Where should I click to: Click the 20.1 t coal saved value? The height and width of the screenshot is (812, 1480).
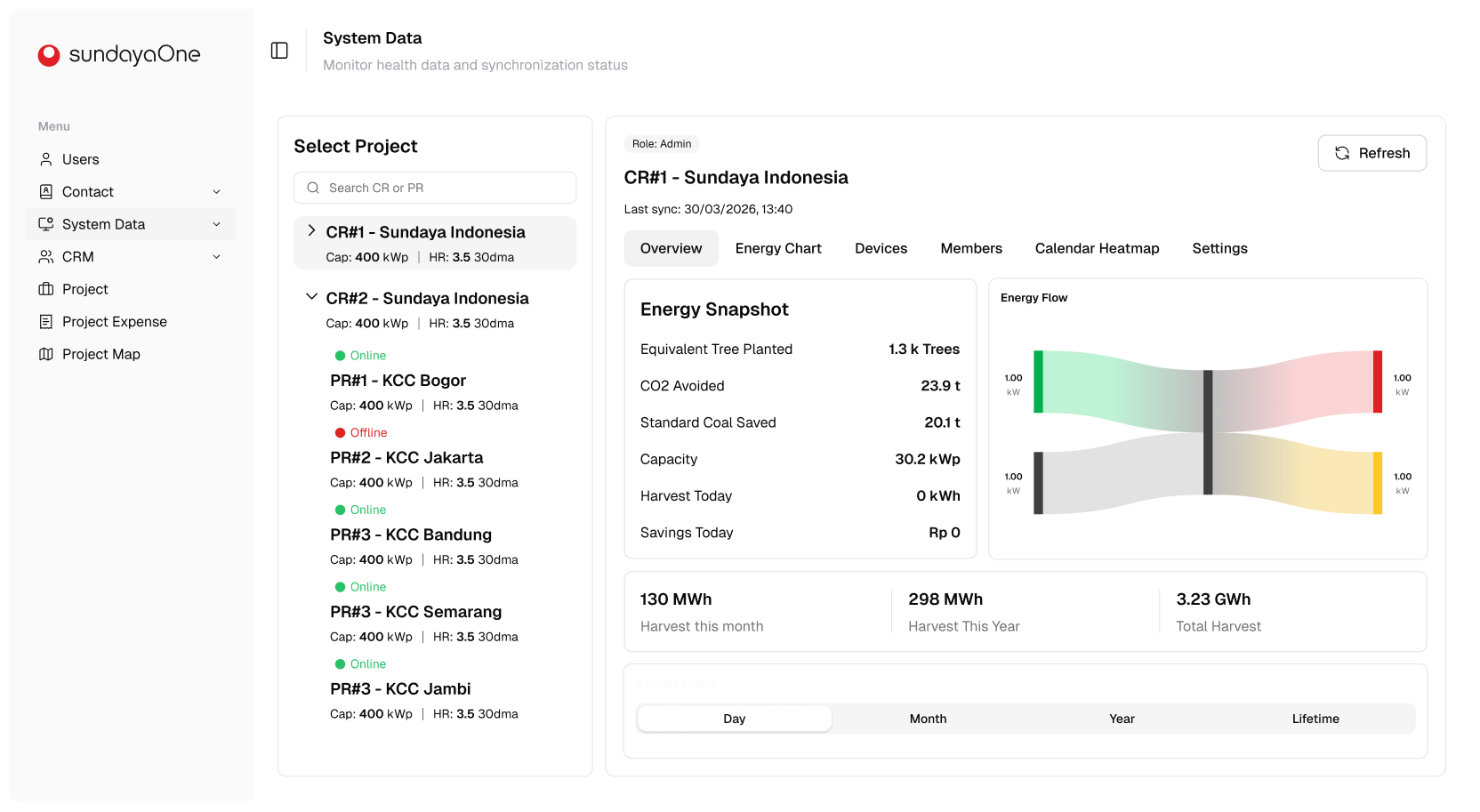pyautogui.click(x=942, y=422)
